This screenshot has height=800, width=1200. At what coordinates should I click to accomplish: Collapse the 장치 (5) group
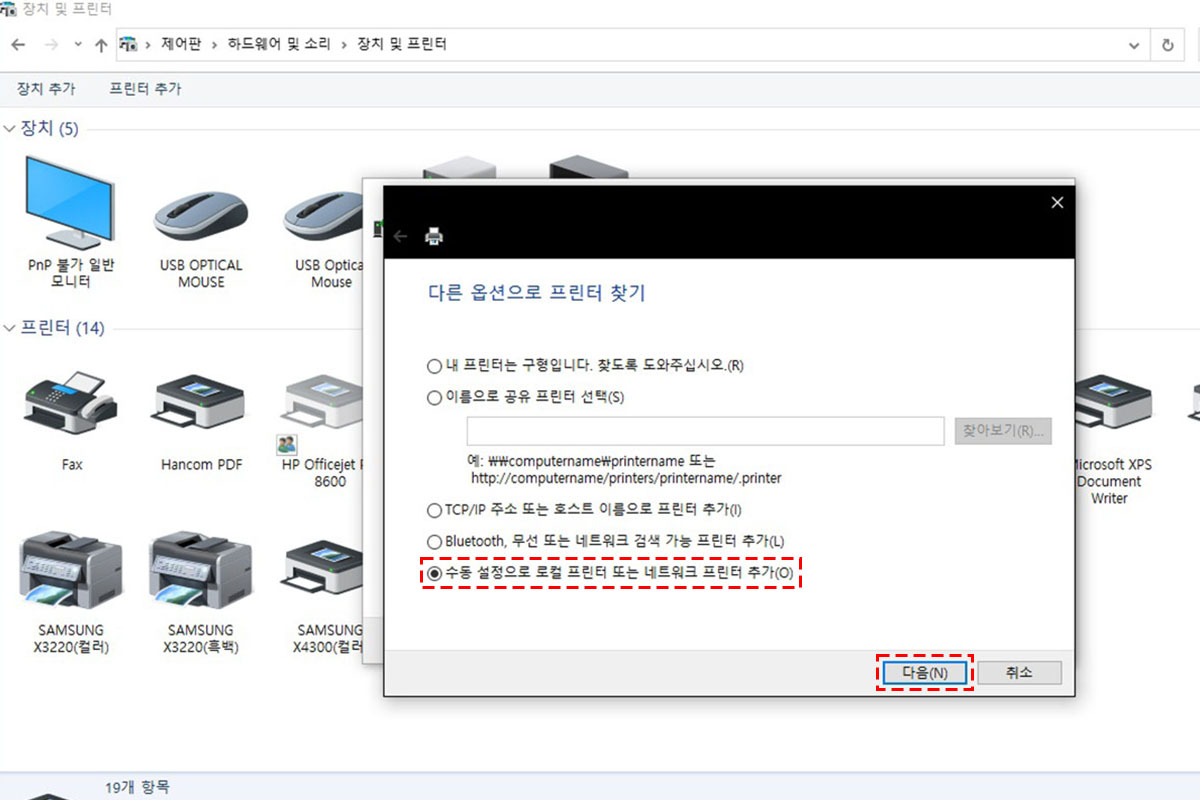pos(9,128)
